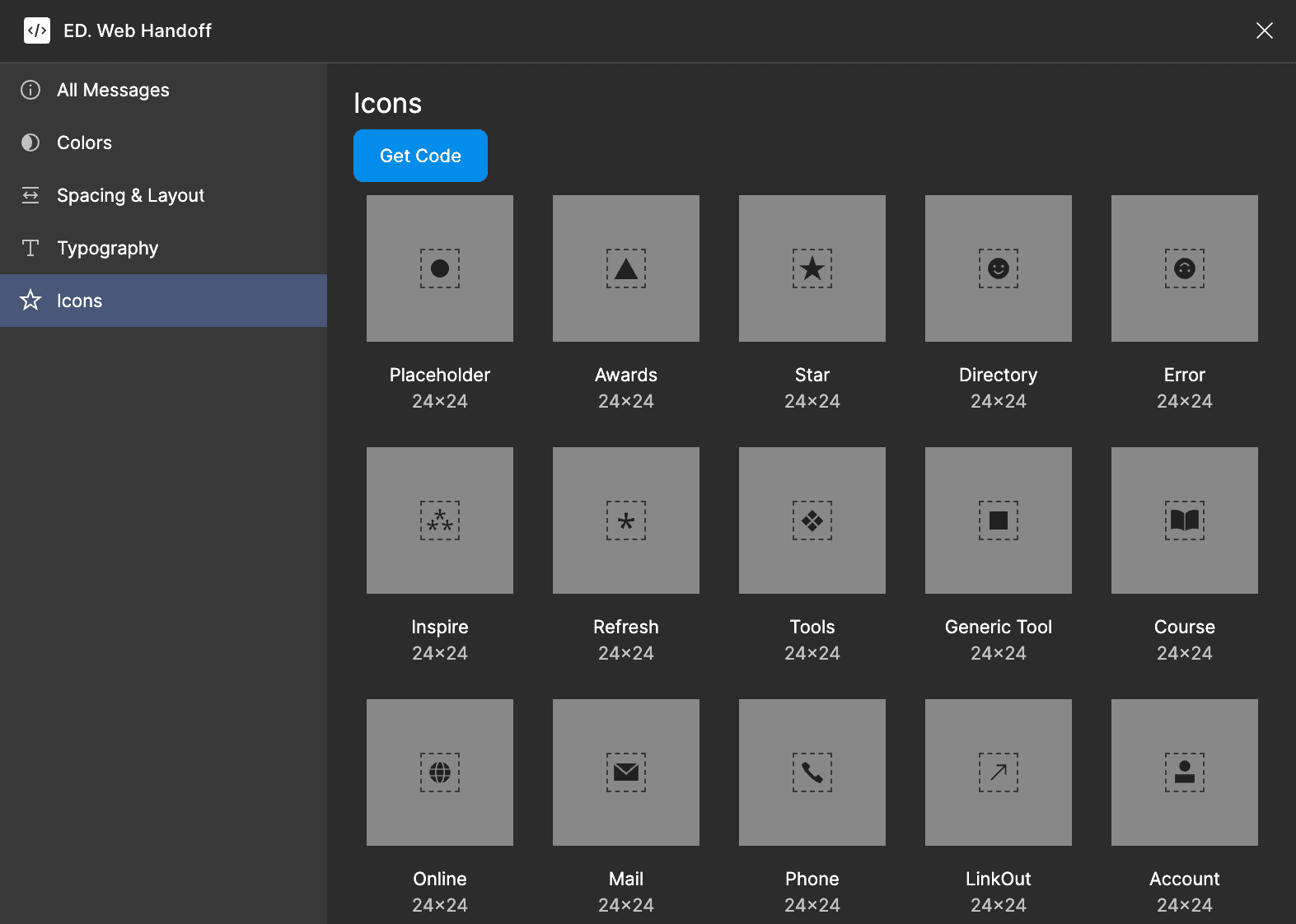Select the Error sad-face icon tile
1296x924 pixels.
tap(1185, 268)
